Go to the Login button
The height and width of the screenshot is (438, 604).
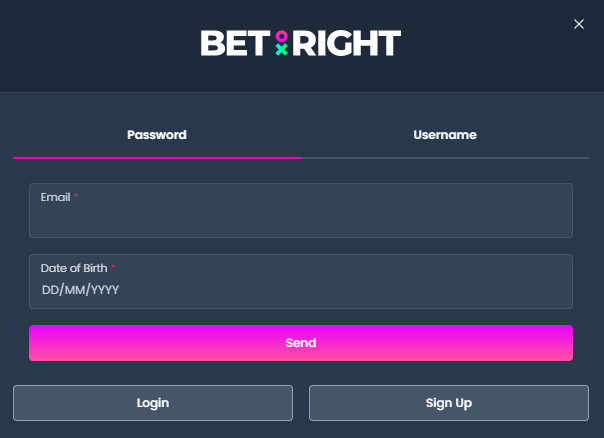153,403
